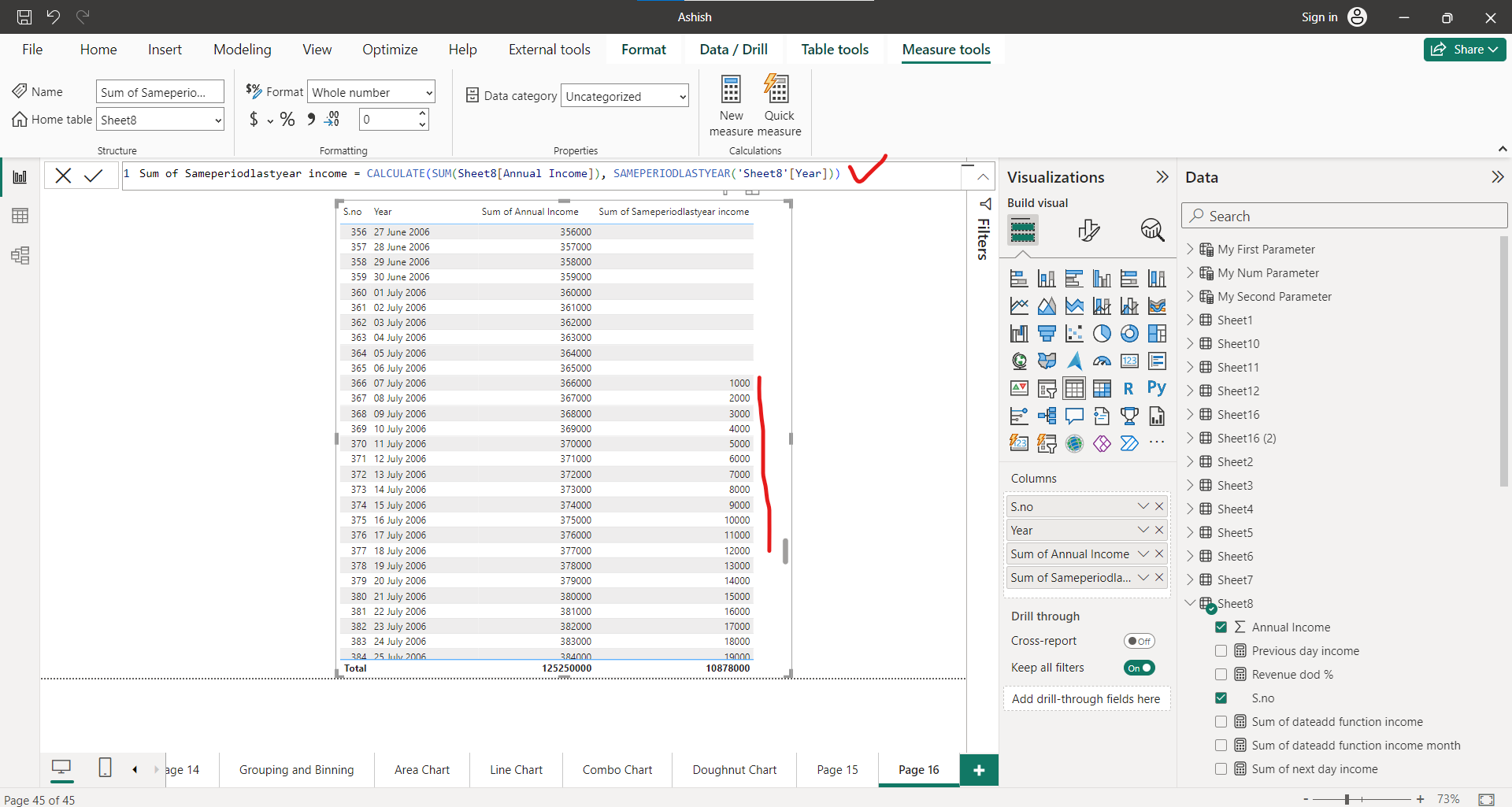Apply percentage format to the measure
This screenshot has width=1512, height=807.
click(x=287, y=119)
